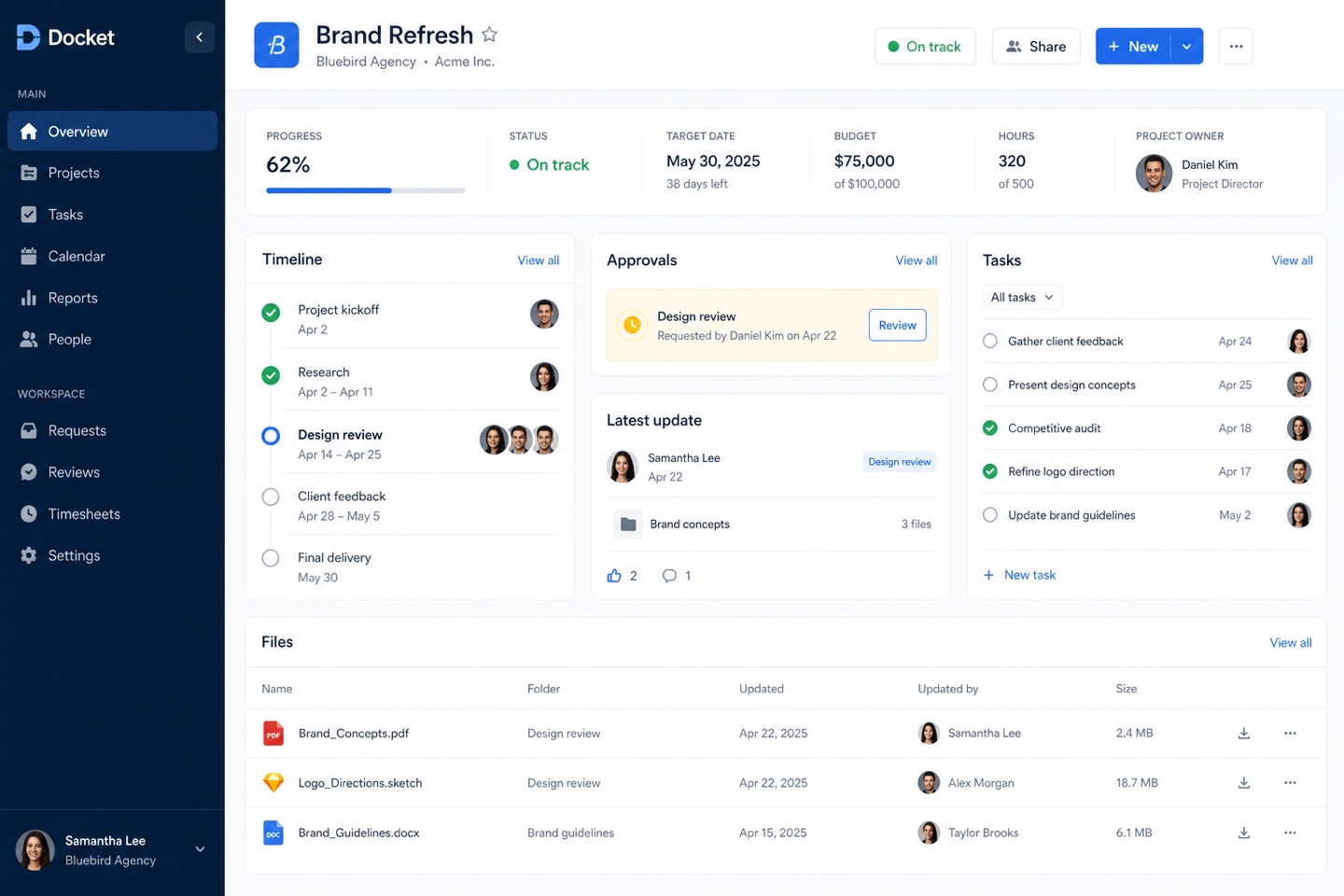The width and height of the screenshot is (1344, 896).
Task: Expand the Samantha Lee account menu
Action: tap(200, 849)
